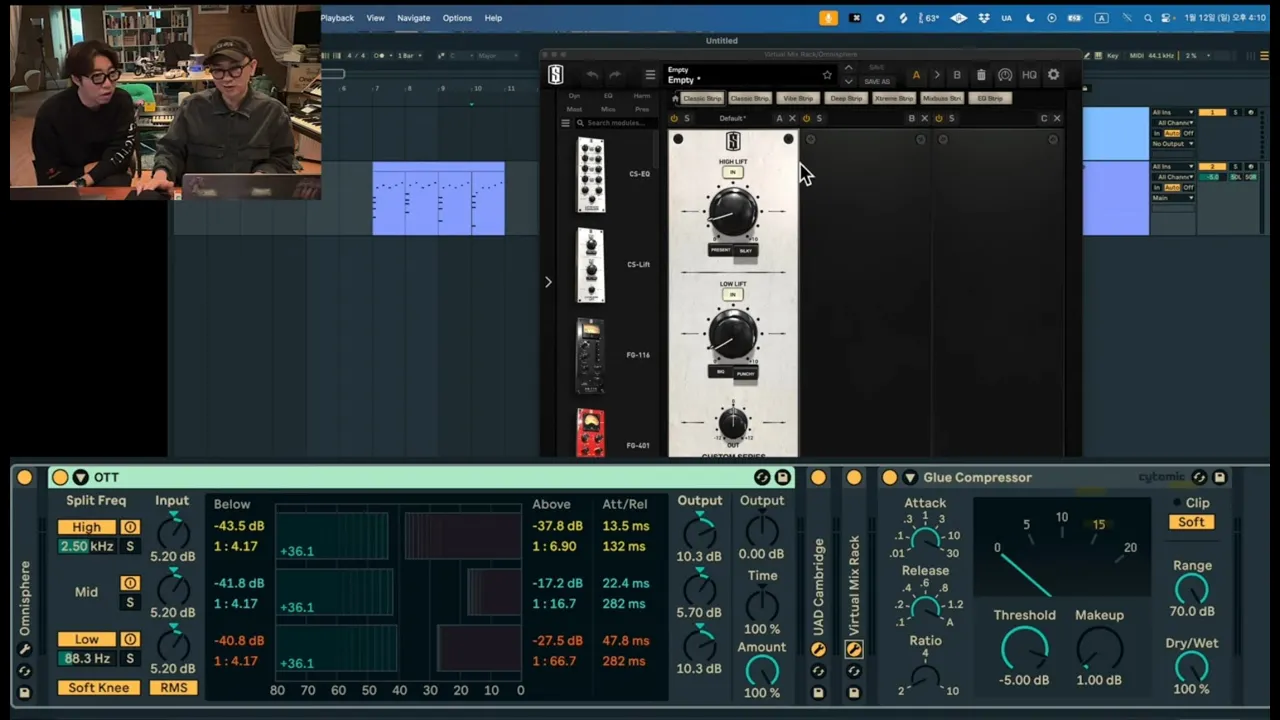Screen dimensions: 1280x720
Task: Select the Xtreme Strip tab
Action: tap(894, 98)
